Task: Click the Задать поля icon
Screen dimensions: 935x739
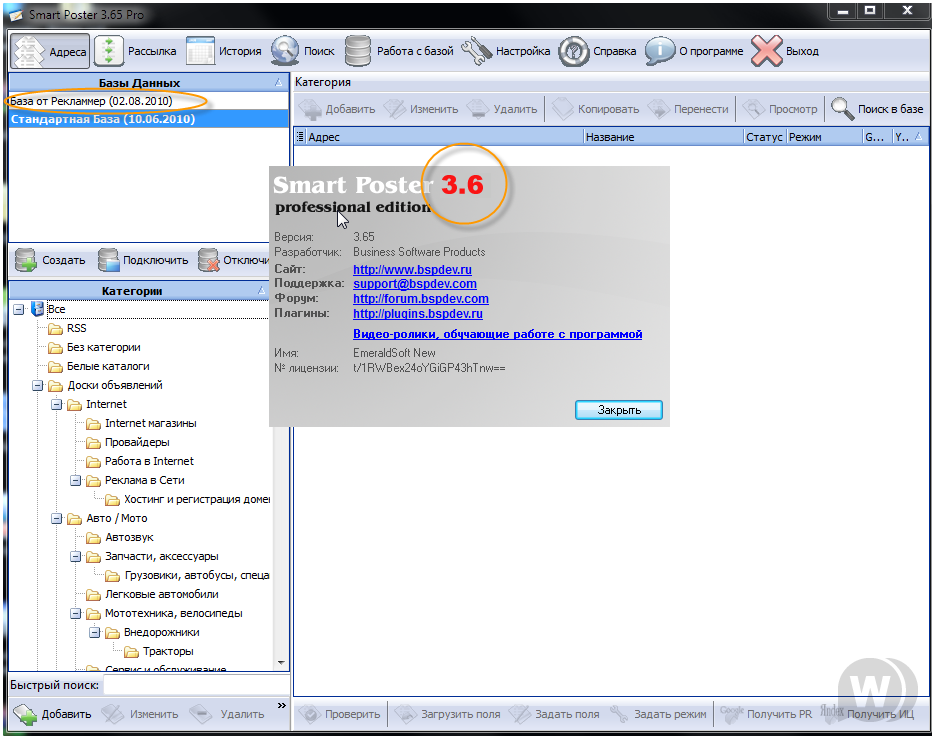Action: (x=519, y=714)
